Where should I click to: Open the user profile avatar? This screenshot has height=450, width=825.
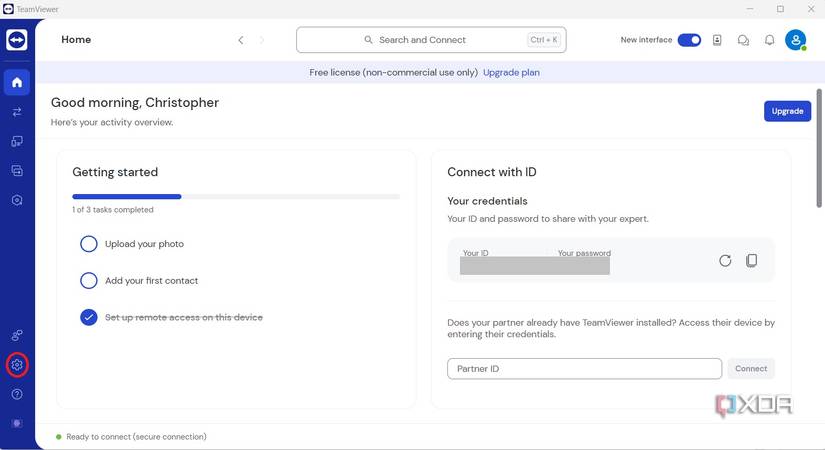[796, 40]
